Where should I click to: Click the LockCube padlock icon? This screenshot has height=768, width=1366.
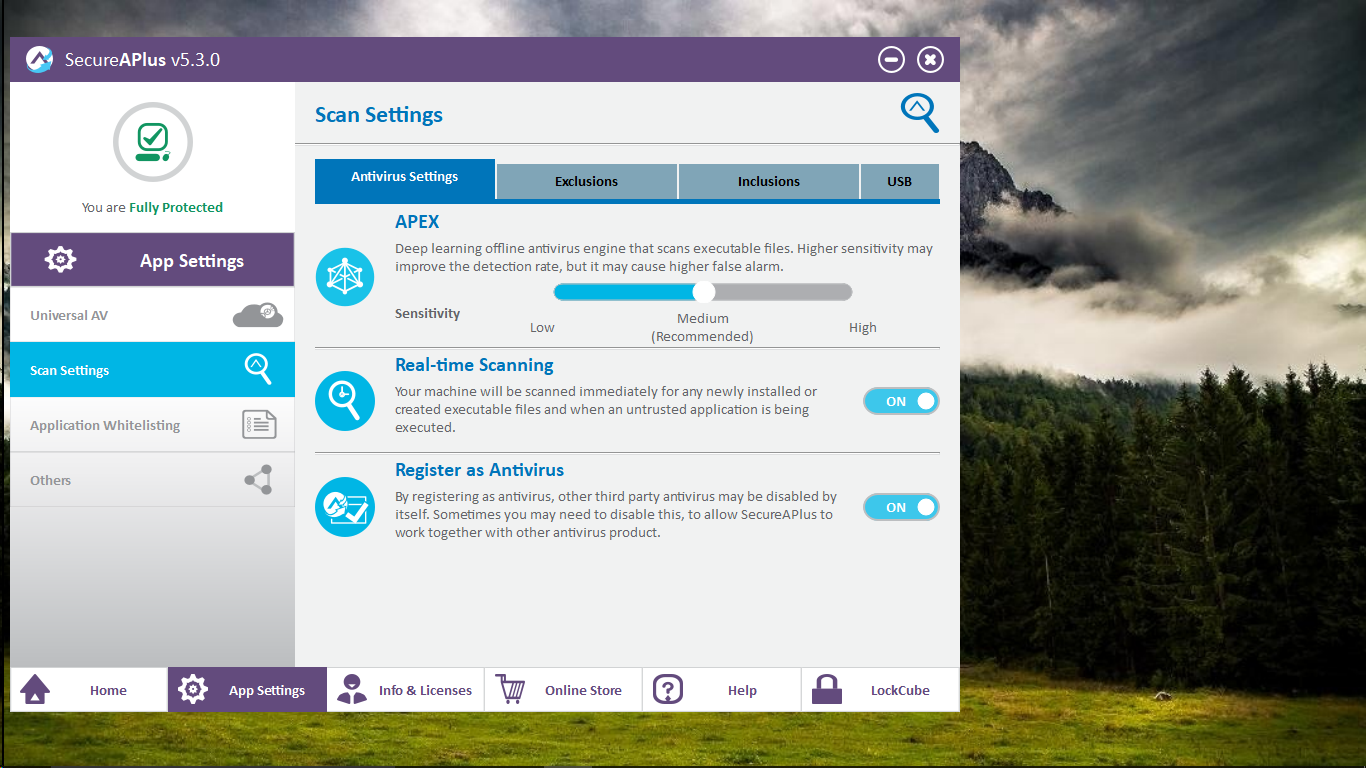pyautogui.click(x=827, y=689)
